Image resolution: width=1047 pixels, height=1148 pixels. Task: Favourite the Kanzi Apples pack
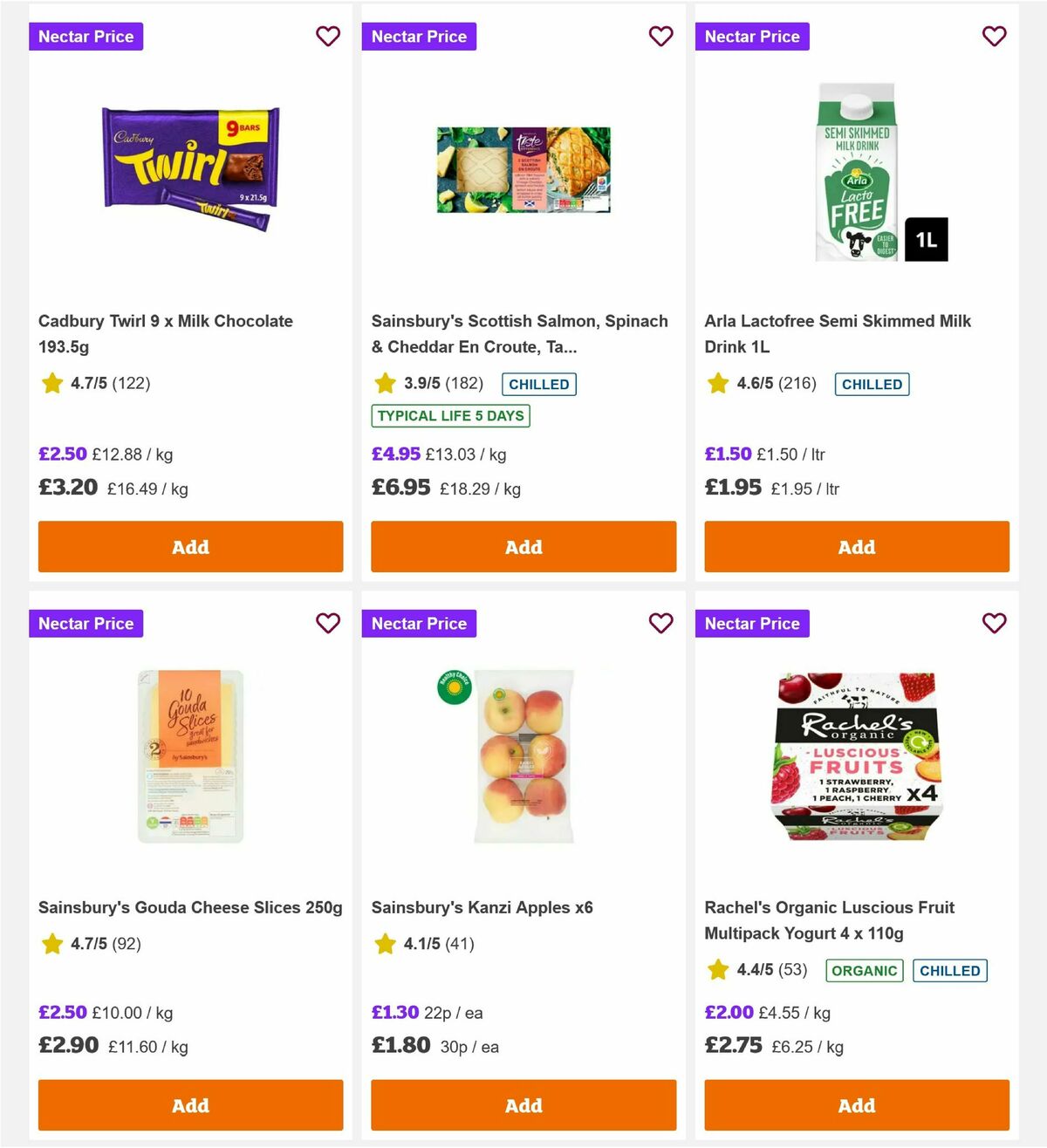pyautogui.click(x=661, y=624)
